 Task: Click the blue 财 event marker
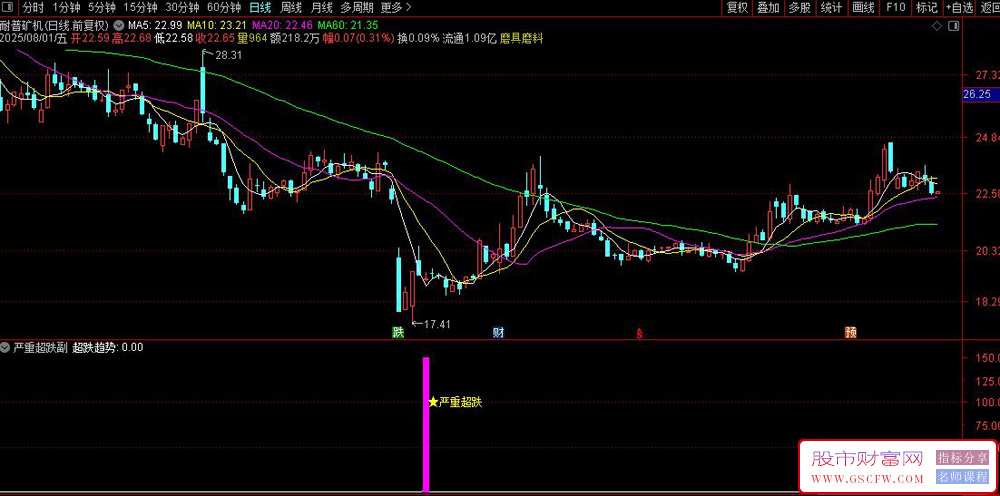click(x=499, y=332)
